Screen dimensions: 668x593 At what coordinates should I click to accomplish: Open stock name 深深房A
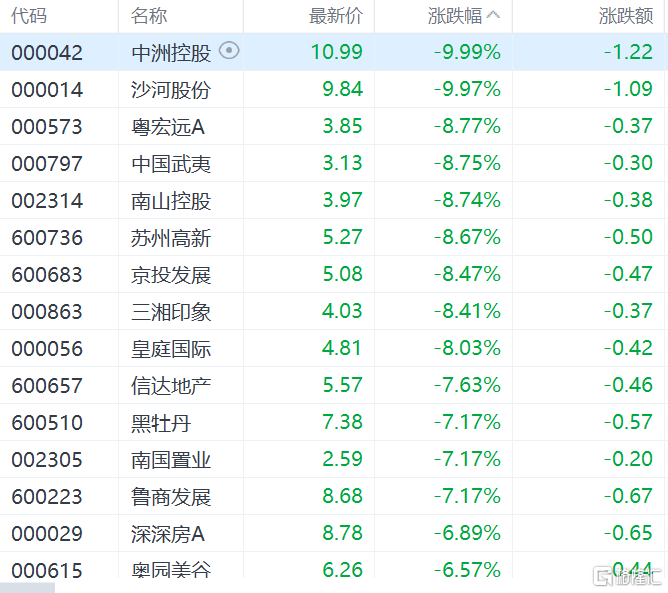point(168,535)
